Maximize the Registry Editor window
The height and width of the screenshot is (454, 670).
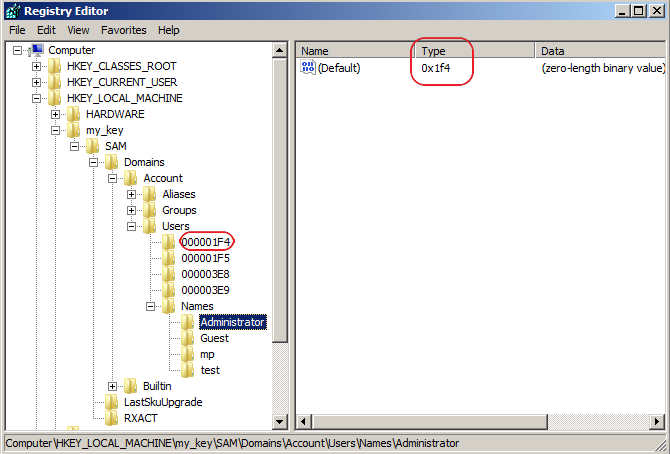639,11
